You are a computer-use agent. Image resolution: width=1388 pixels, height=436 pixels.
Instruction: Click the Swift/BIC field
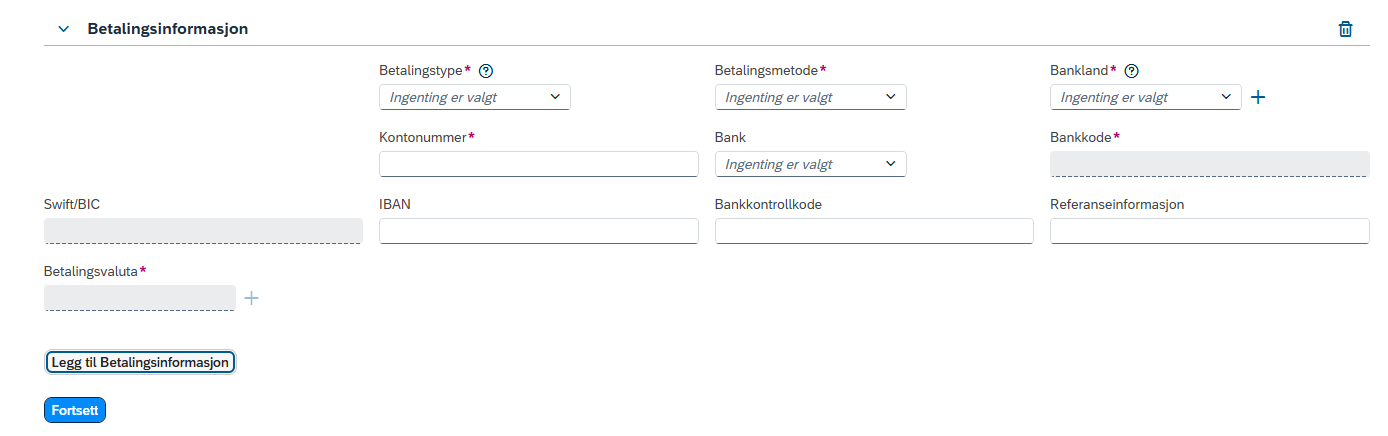[203, 231]
